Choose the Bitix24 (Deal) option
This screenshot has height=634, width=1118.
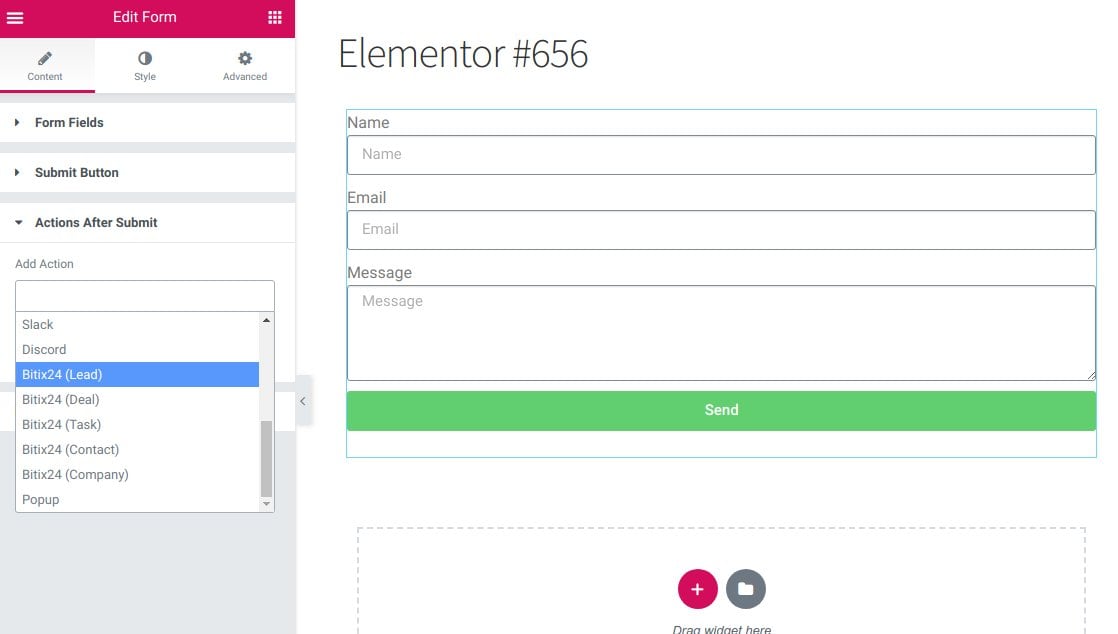[x=137, y=399]
